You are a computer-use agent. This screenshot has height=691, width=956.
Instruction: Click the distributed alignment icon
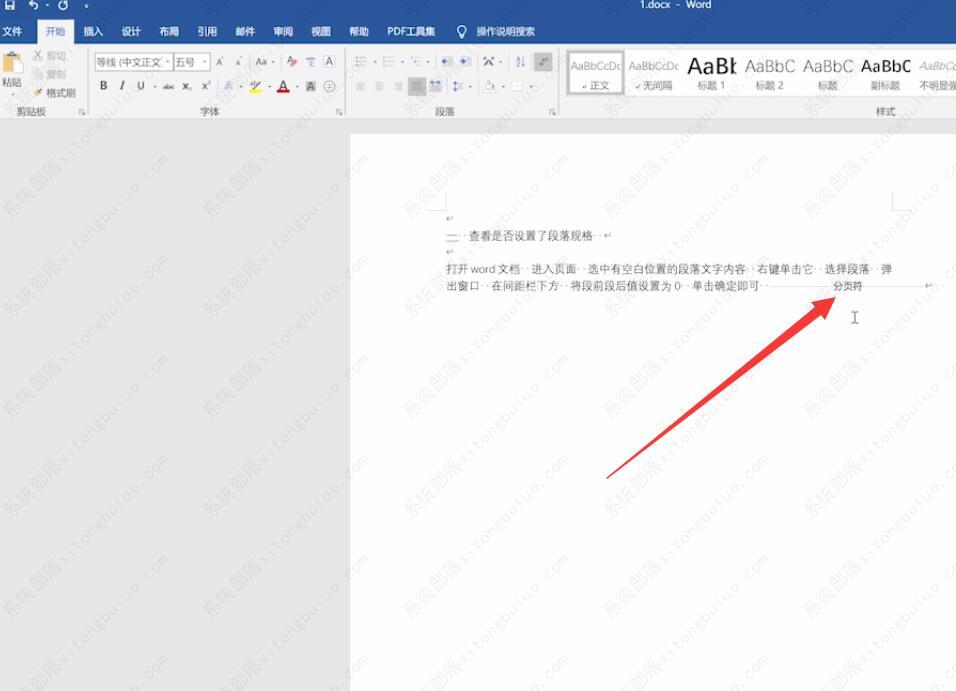(435, 87)
